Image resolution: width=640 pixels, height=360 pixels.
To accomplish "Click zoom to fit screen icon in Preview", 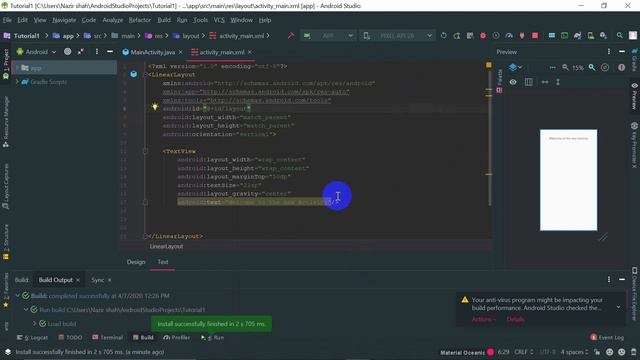I will point(605,67).
